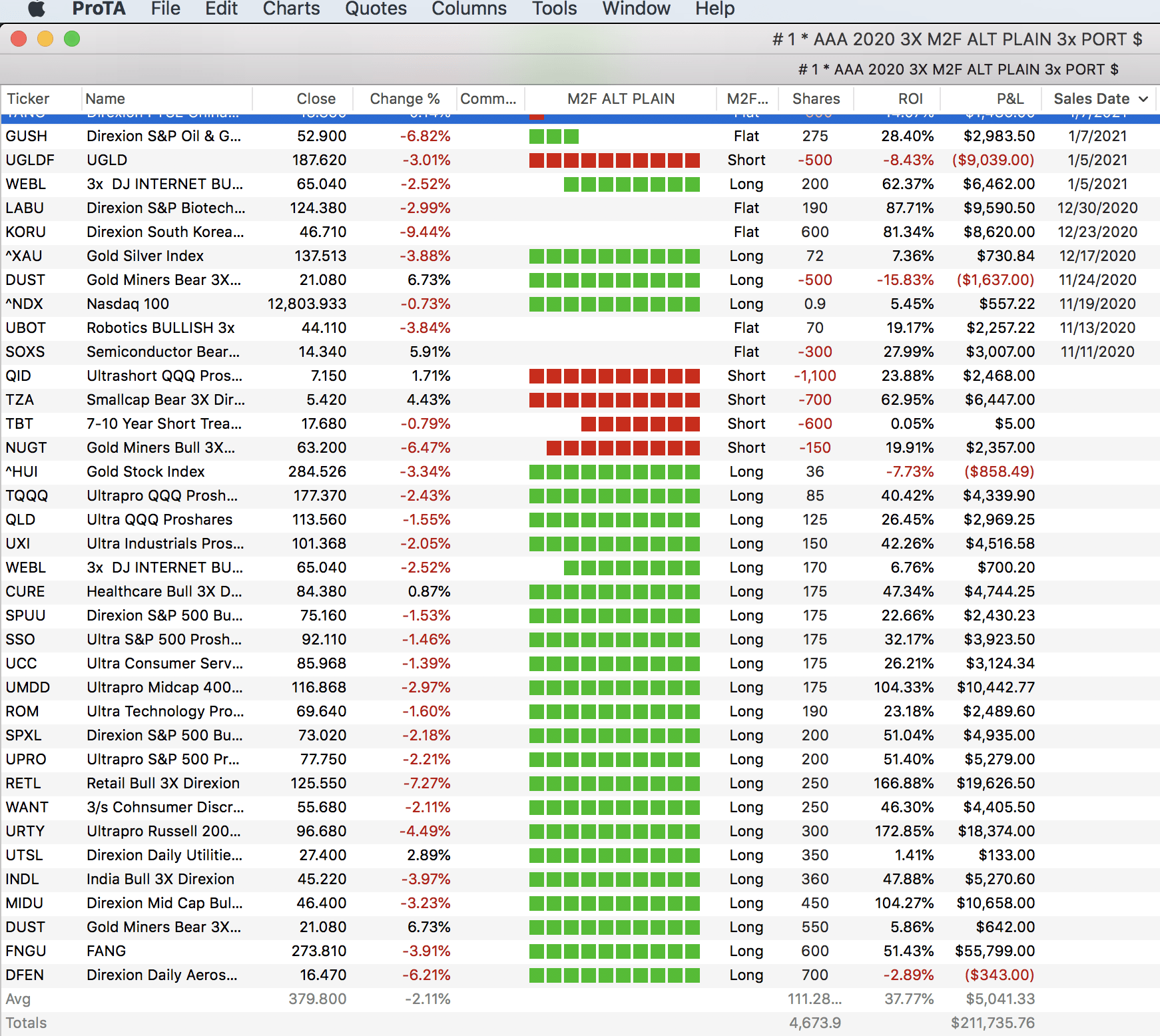Click the 12/30/2020 sales date

click(x=1097, y=208)
